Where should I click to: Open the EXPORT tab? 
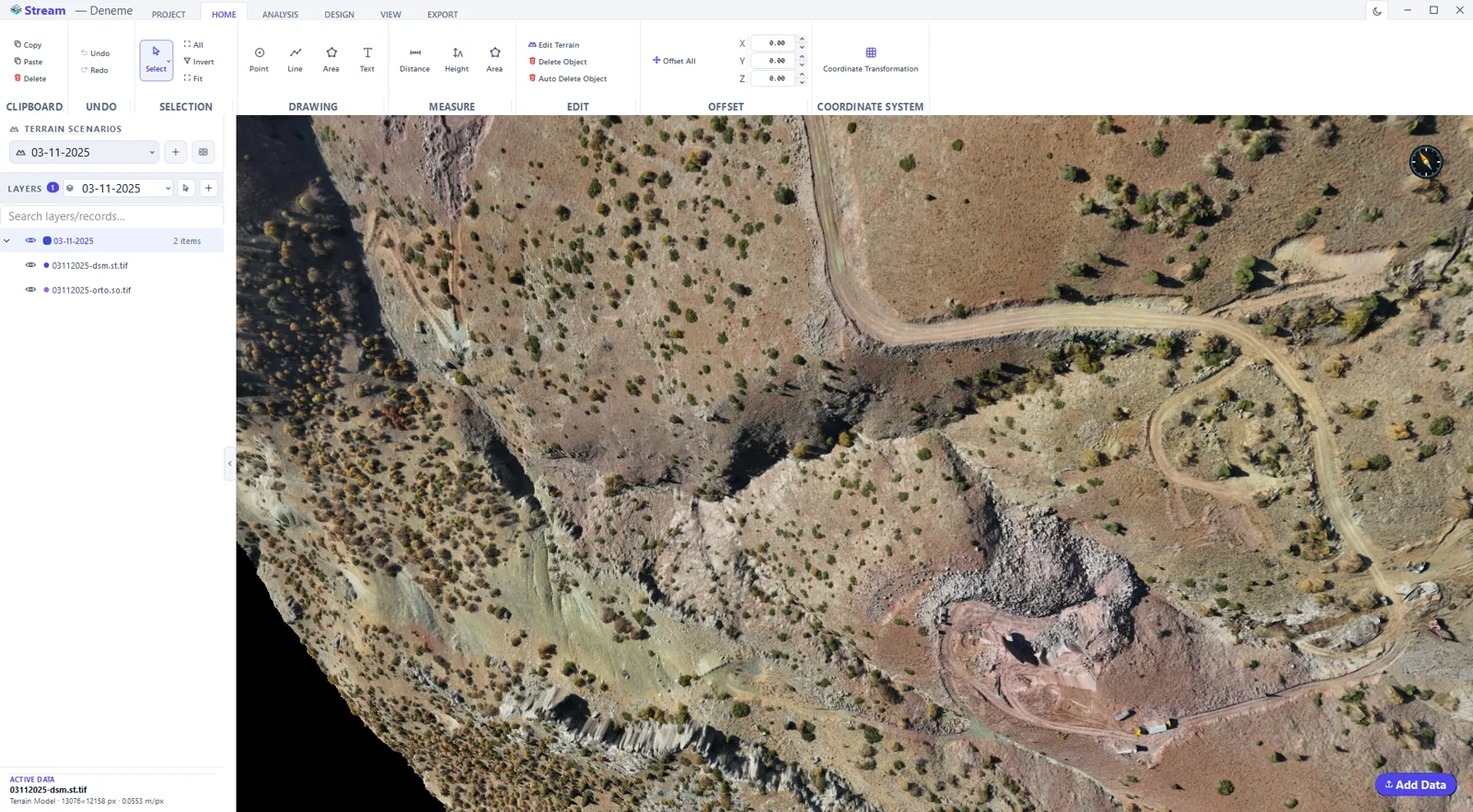coord(442,15)
